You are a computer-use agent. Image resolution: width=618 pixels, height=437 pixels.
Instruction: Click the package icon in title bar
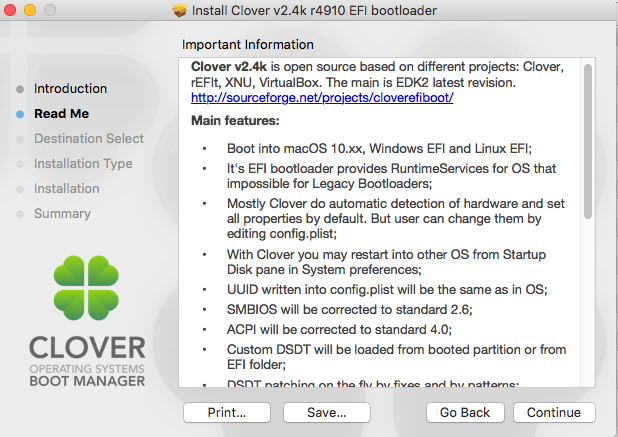(x=179, y=10)
